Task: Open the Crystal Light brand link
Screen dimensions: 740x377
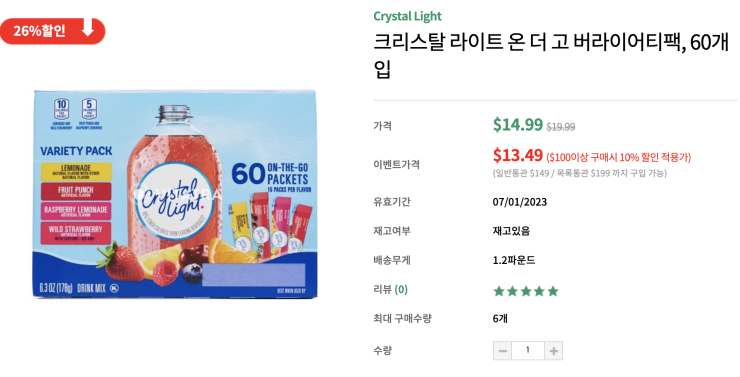Action: pyautogui.click(x=407, y=16)
